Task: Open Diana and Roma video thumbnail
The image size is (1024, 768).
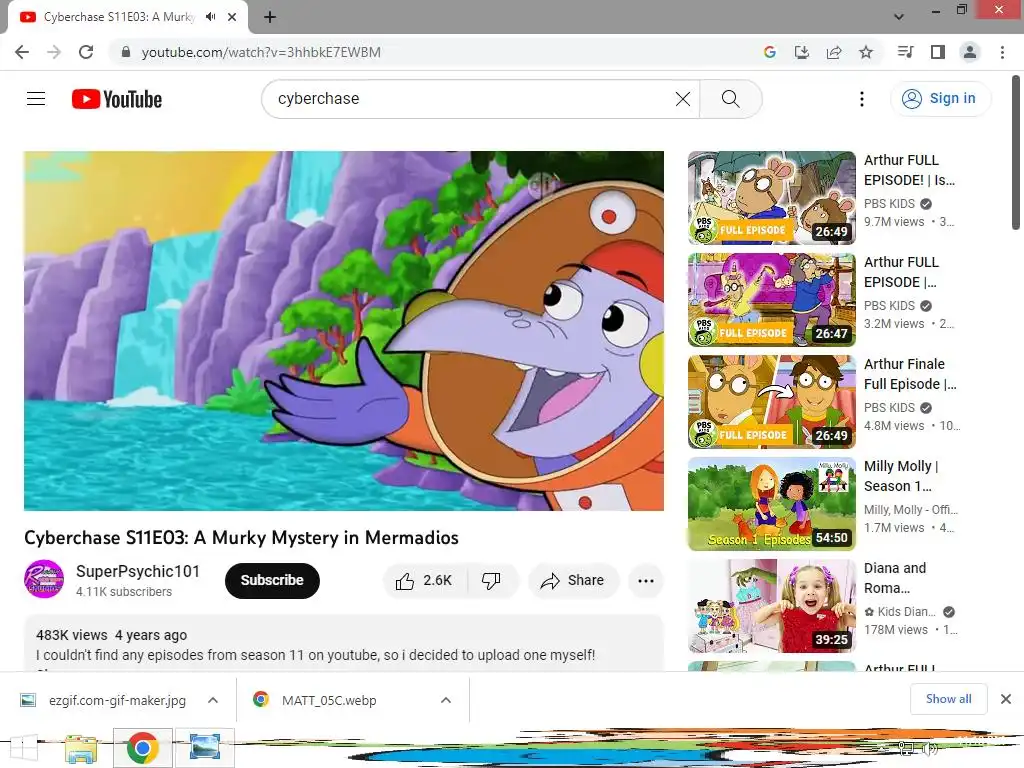Action: (x=772, y=605)
